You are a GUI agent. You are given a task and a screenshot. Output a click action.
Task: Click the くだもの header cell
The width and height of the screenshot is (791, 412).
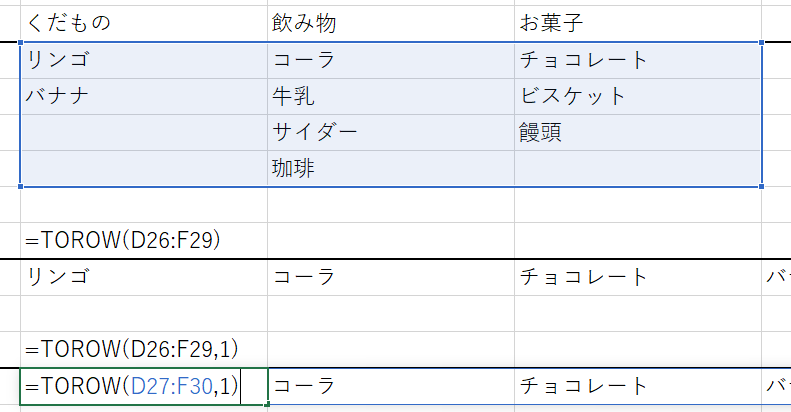[70, 22]
